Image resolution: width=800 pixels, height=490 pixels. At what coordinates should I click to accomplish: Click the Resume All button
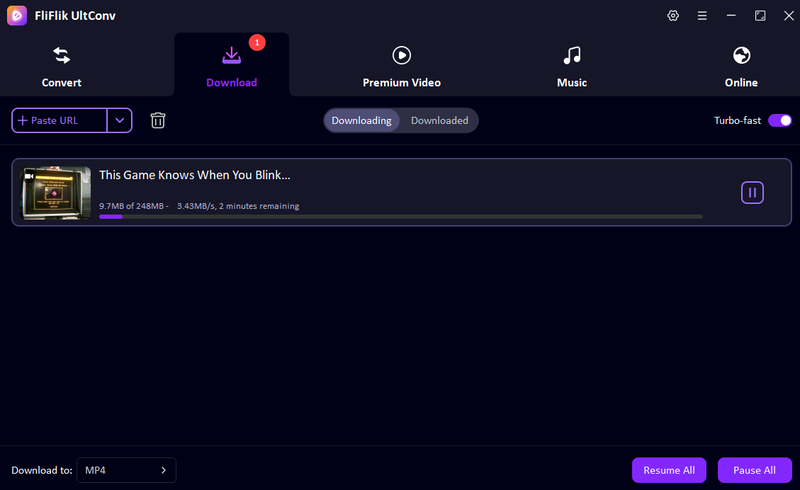(669, 470)
